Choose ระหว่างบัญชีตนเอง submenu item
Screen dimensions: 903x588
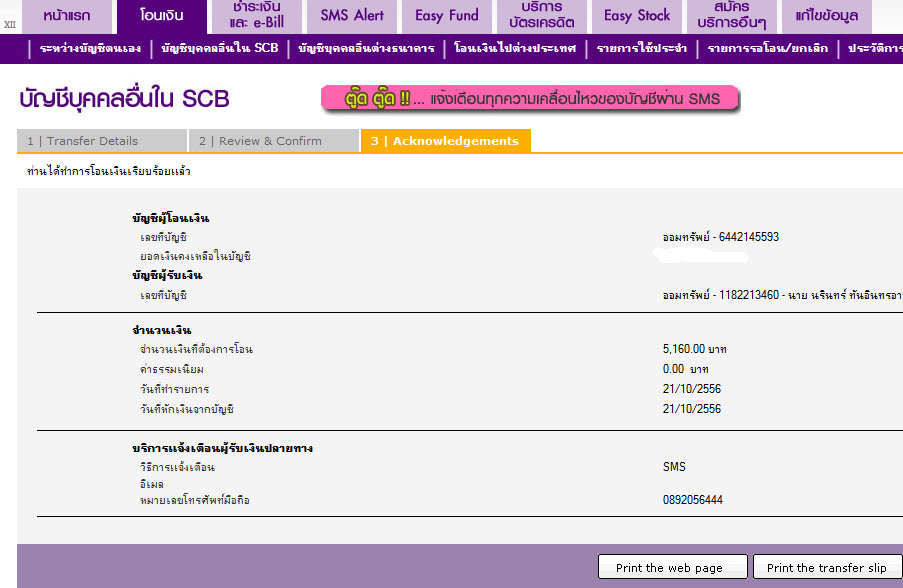coord(90,48)
